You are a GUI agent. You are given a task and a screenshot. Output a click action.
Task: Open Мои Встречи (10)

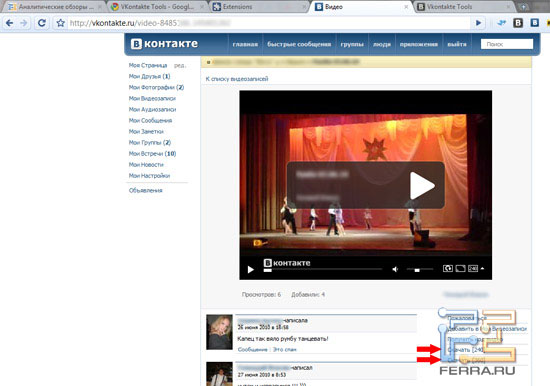pos(152,154)
